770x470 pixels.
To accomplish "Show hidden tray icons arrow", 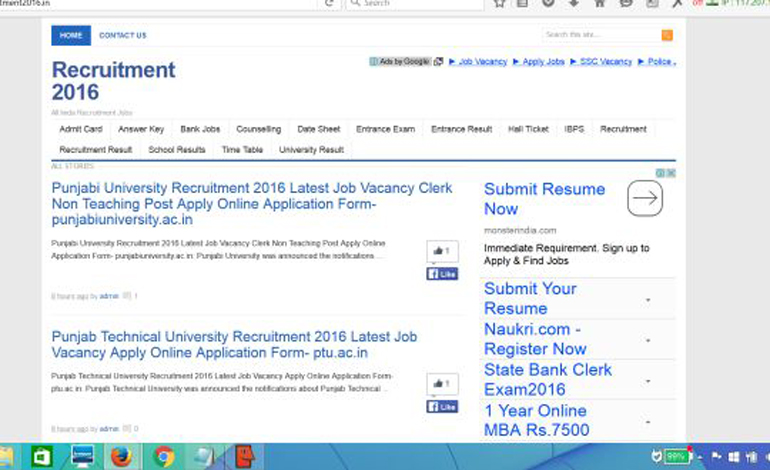I will (700, 458).
